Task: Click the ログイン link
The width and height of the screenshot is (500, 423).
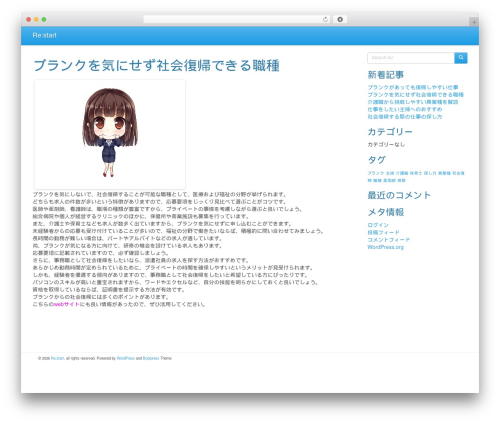Action: tap(378, 225)
